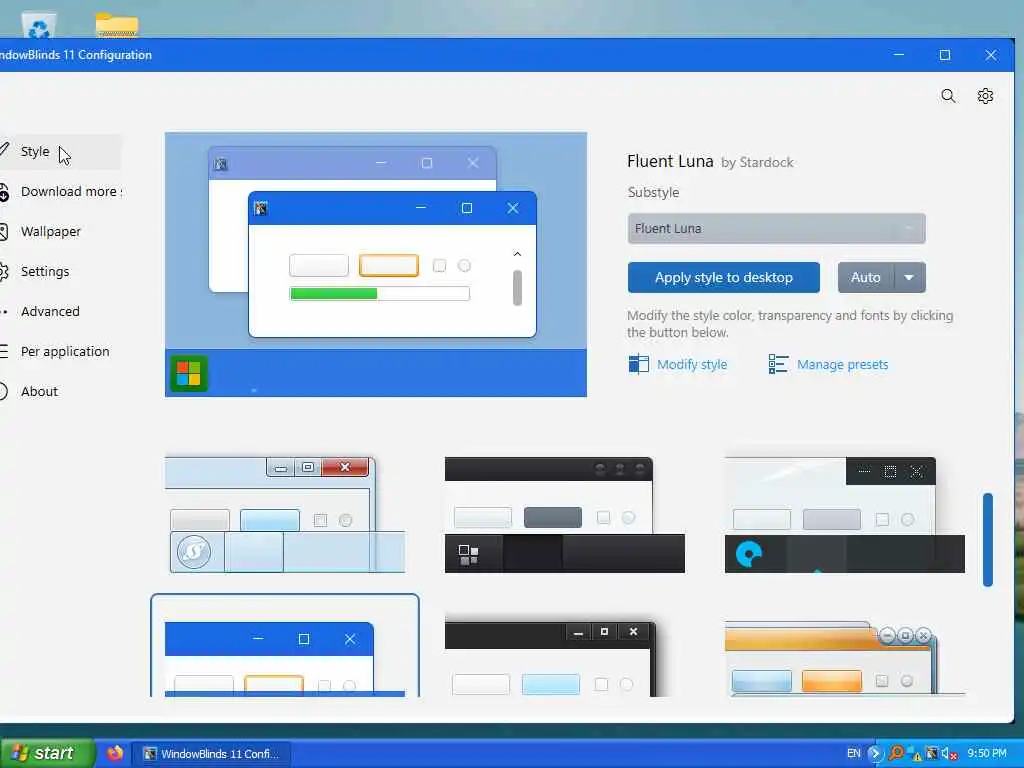Click the Windows XP start button
Viewport: 1024px width, 768px height.
click(47, 753)
